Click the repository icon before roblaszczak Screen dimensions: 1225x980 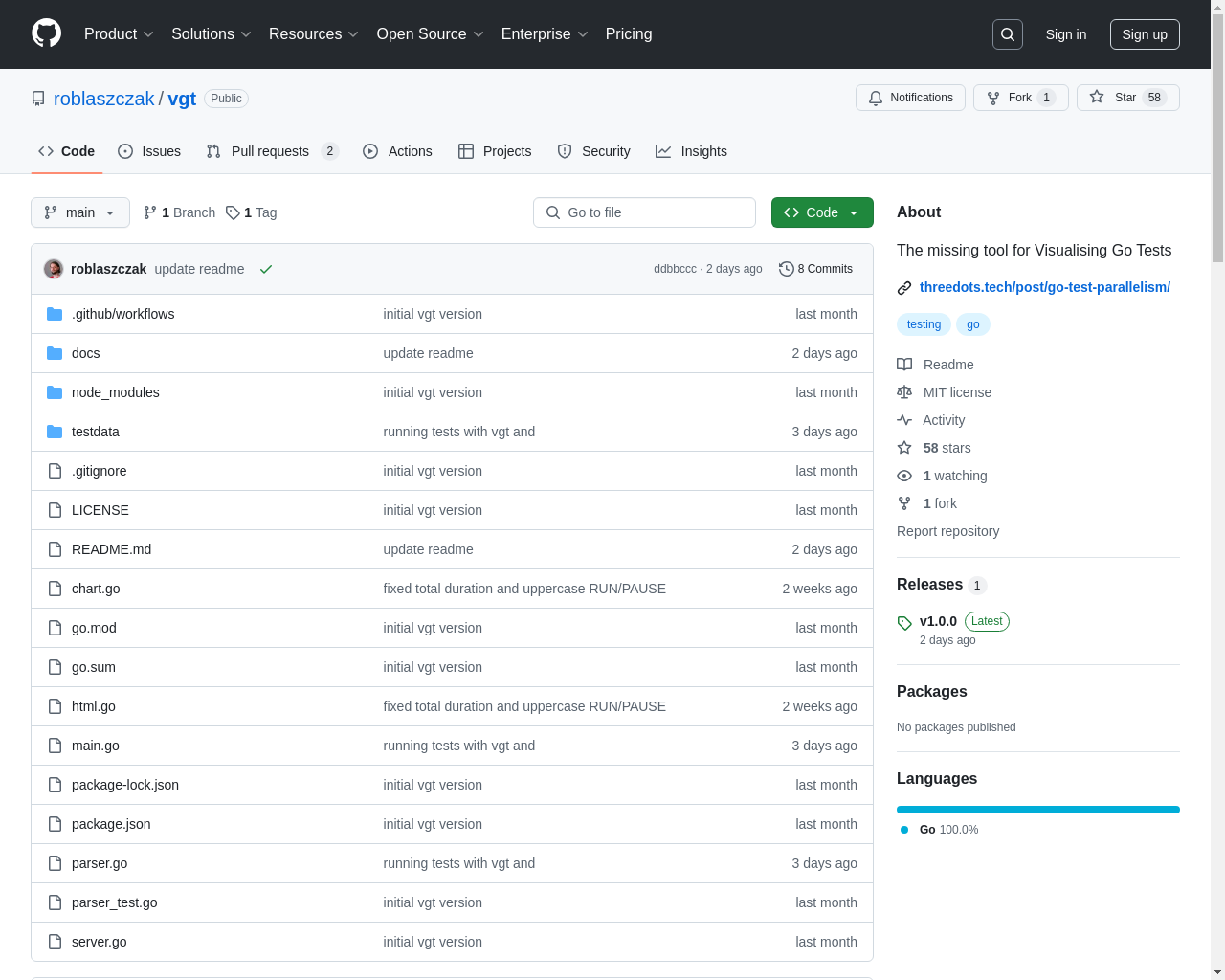(38, 99)
